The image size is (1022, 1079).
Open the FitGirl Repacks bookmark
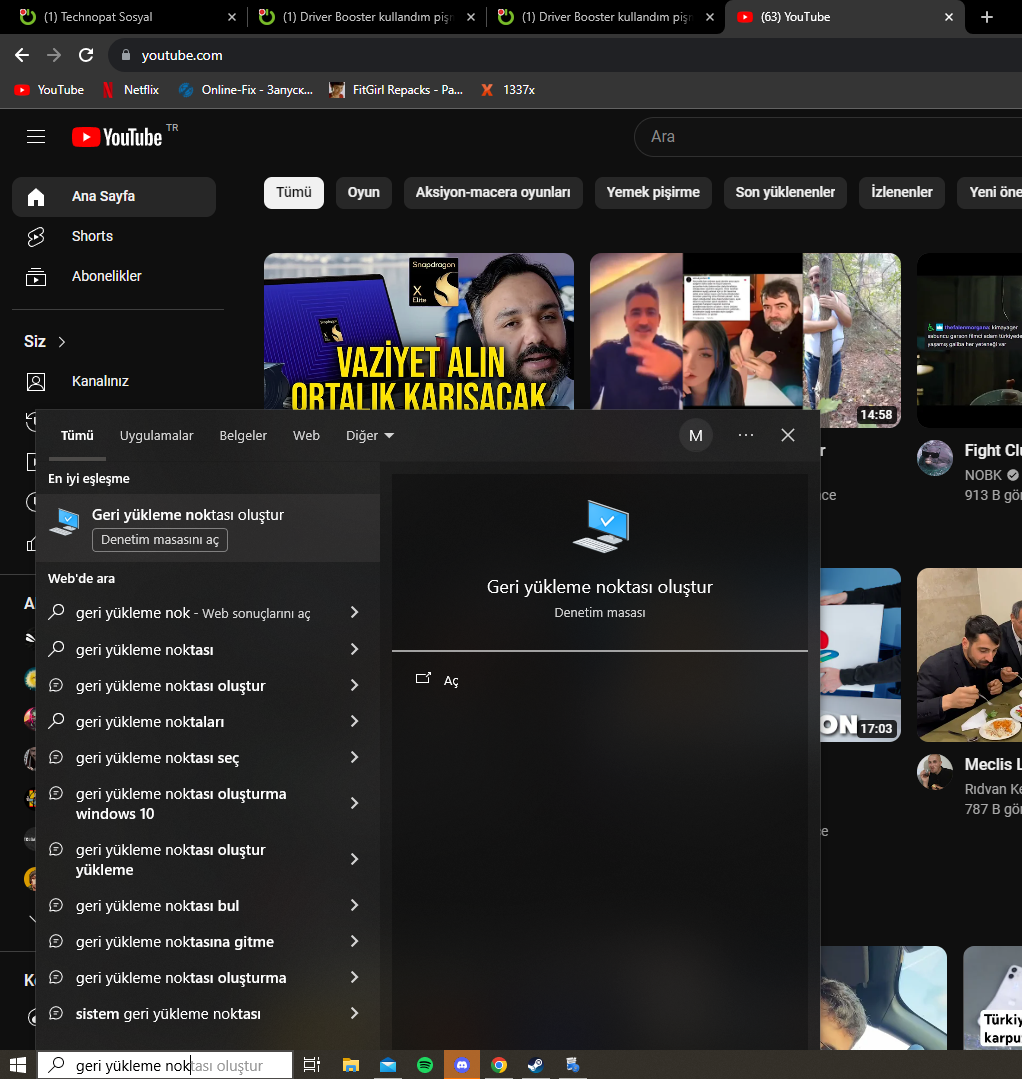tap(396, 90)
